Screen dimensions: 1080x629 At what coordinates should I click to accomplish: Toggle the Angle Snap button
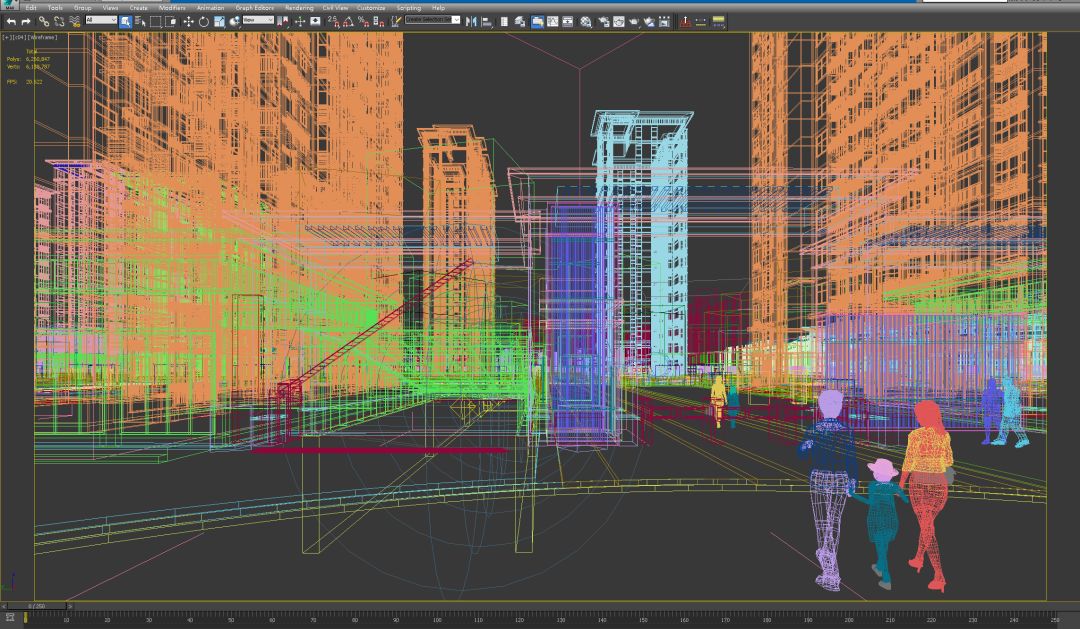tap(346, 21)
